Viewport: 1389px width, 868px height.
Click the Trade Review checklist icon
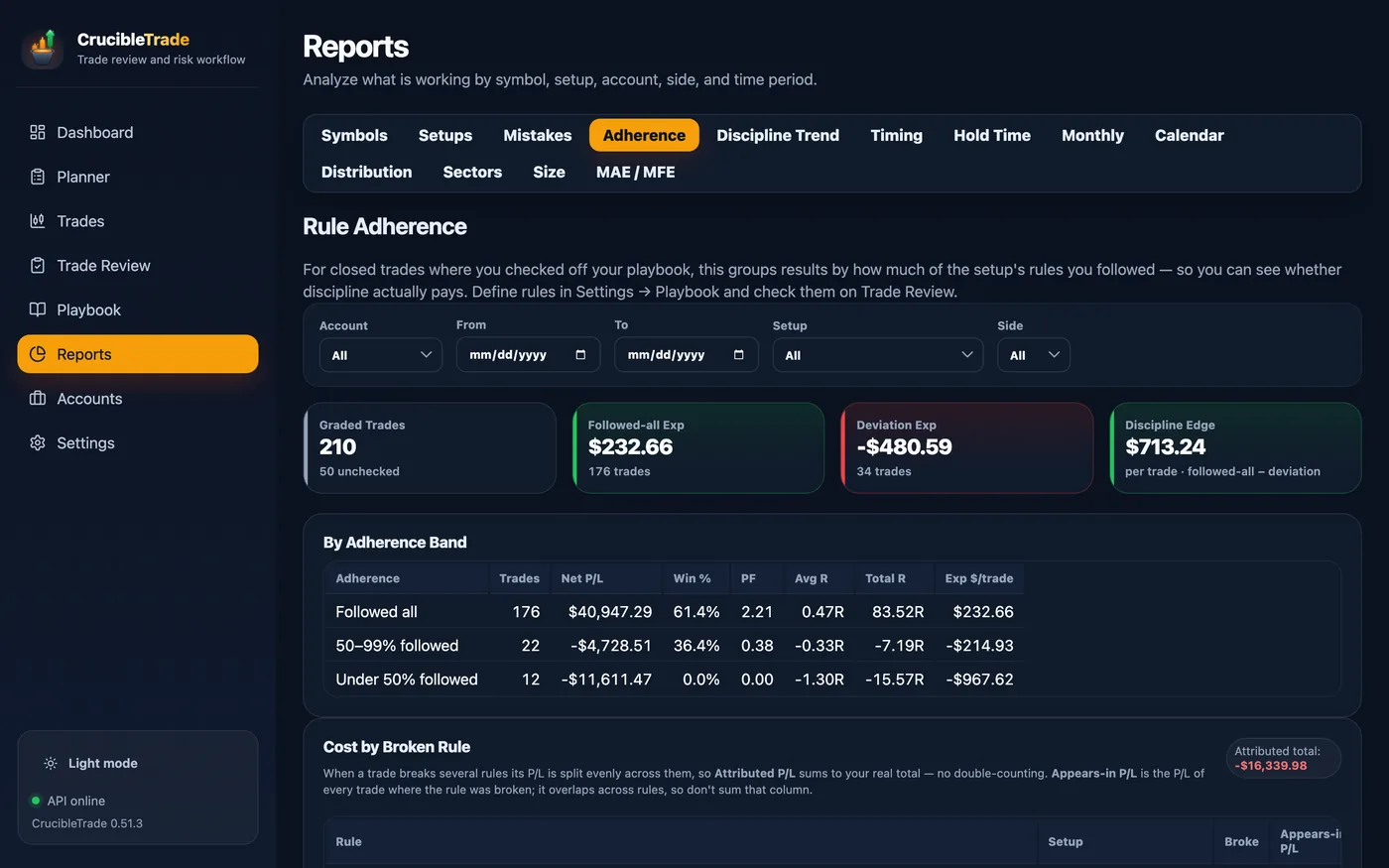pos(38,265)
